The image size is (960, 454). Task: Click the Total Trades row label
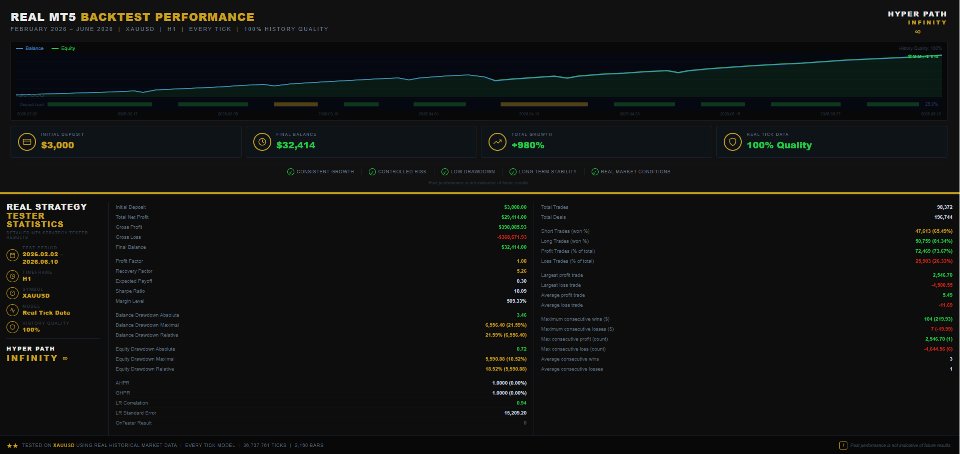[x=555, y=207]
